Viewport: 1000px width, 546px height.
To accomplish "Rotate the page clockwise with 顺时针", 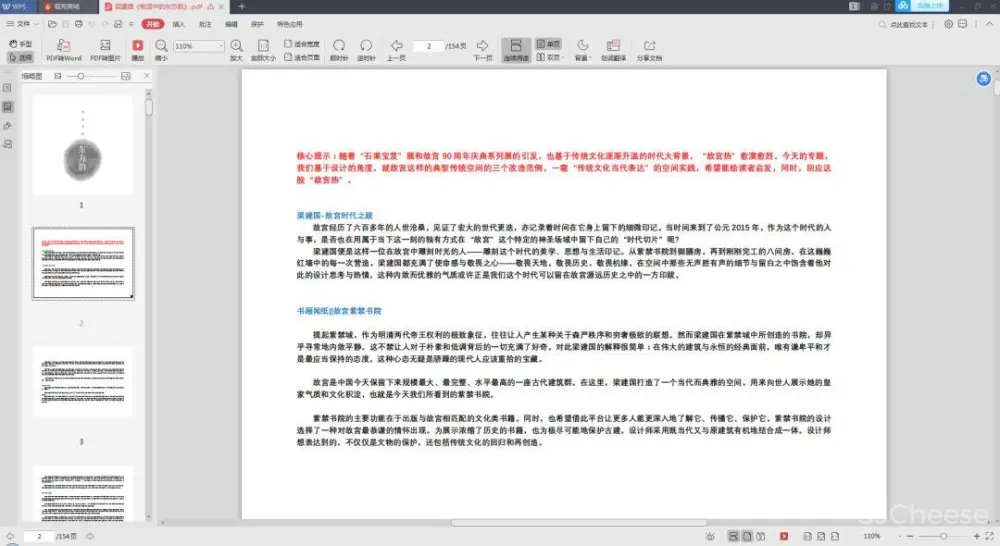I will tap(339, 47).
